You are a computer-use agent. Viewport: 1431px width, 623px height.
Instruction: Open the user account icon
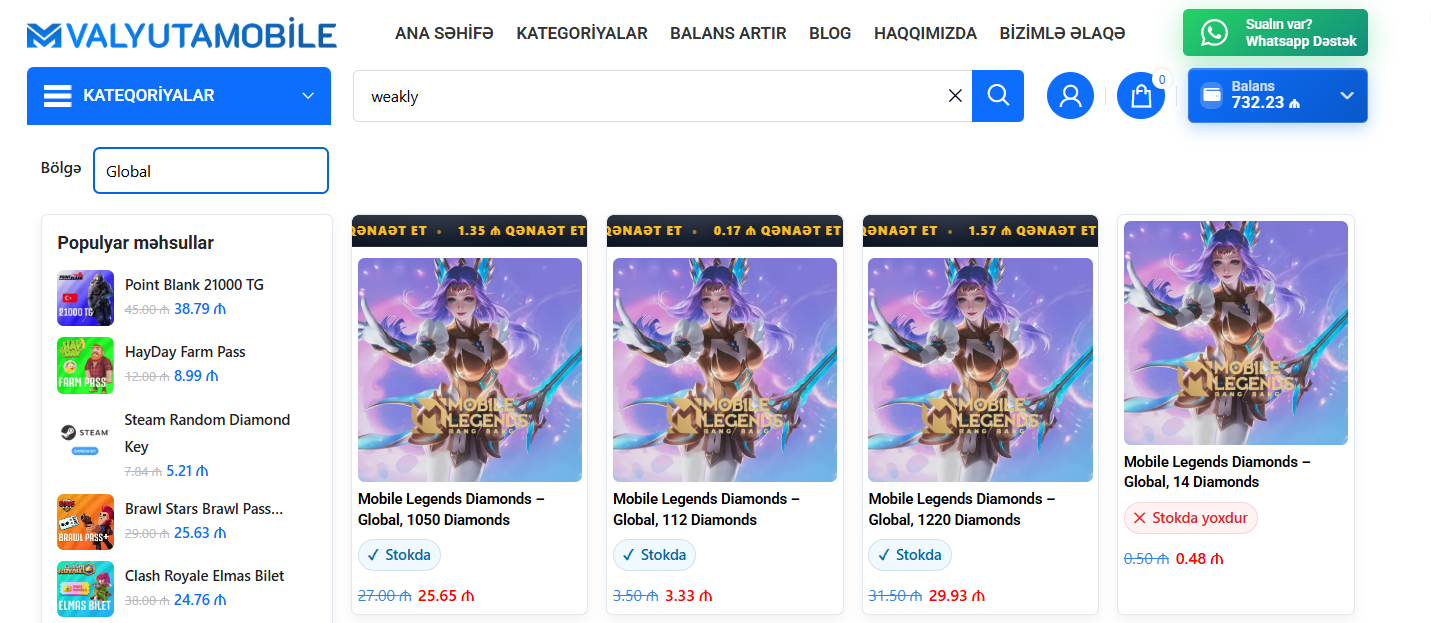pos(1070,96)
